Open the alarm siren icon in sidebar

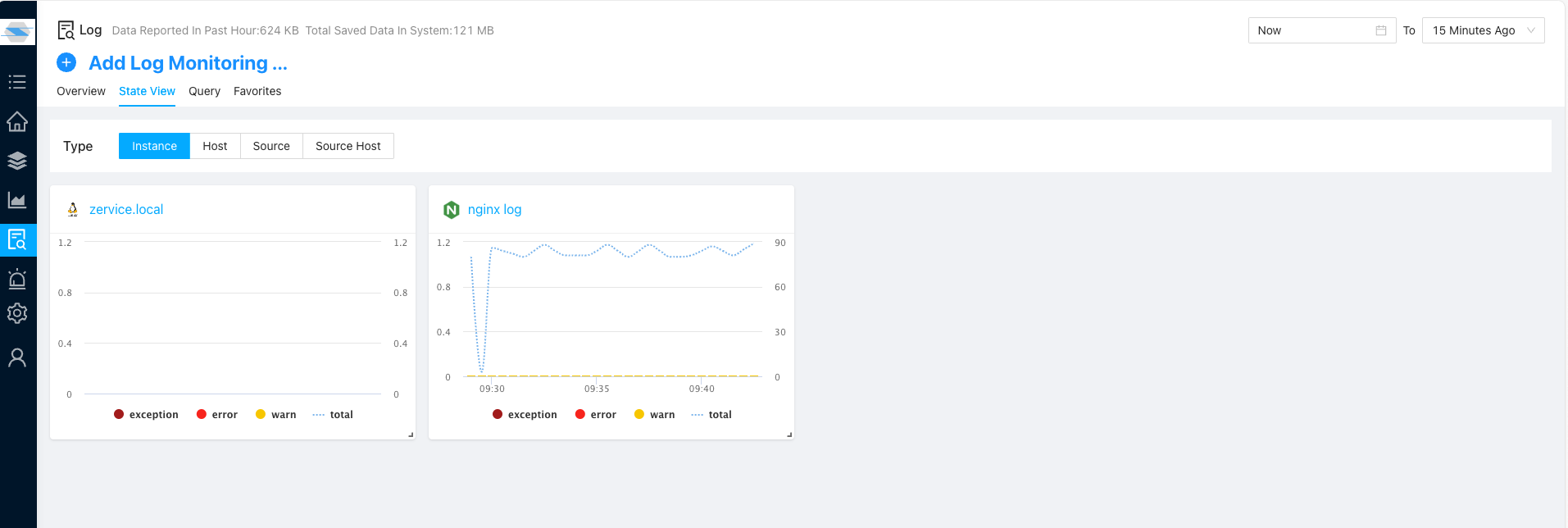click(x=17, y=279)
